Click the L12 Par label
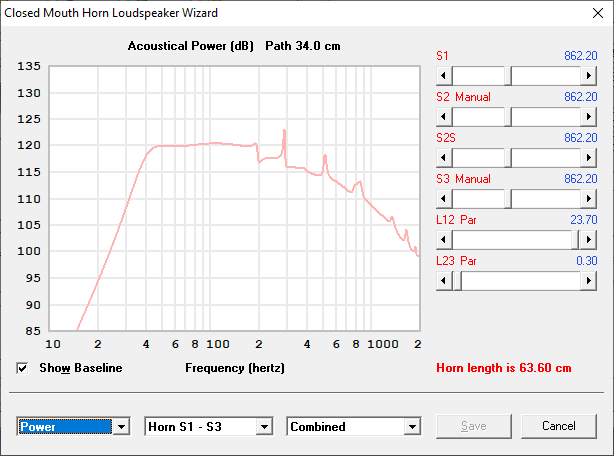This screenshot has width=614, height=456. coord(456,220)
